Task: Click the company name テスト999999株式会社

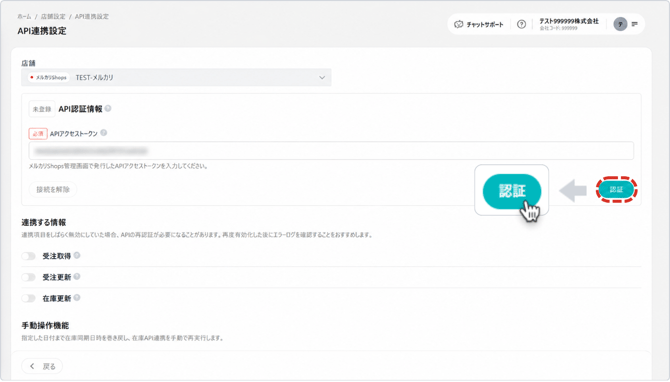Action: tap(569, 21)
